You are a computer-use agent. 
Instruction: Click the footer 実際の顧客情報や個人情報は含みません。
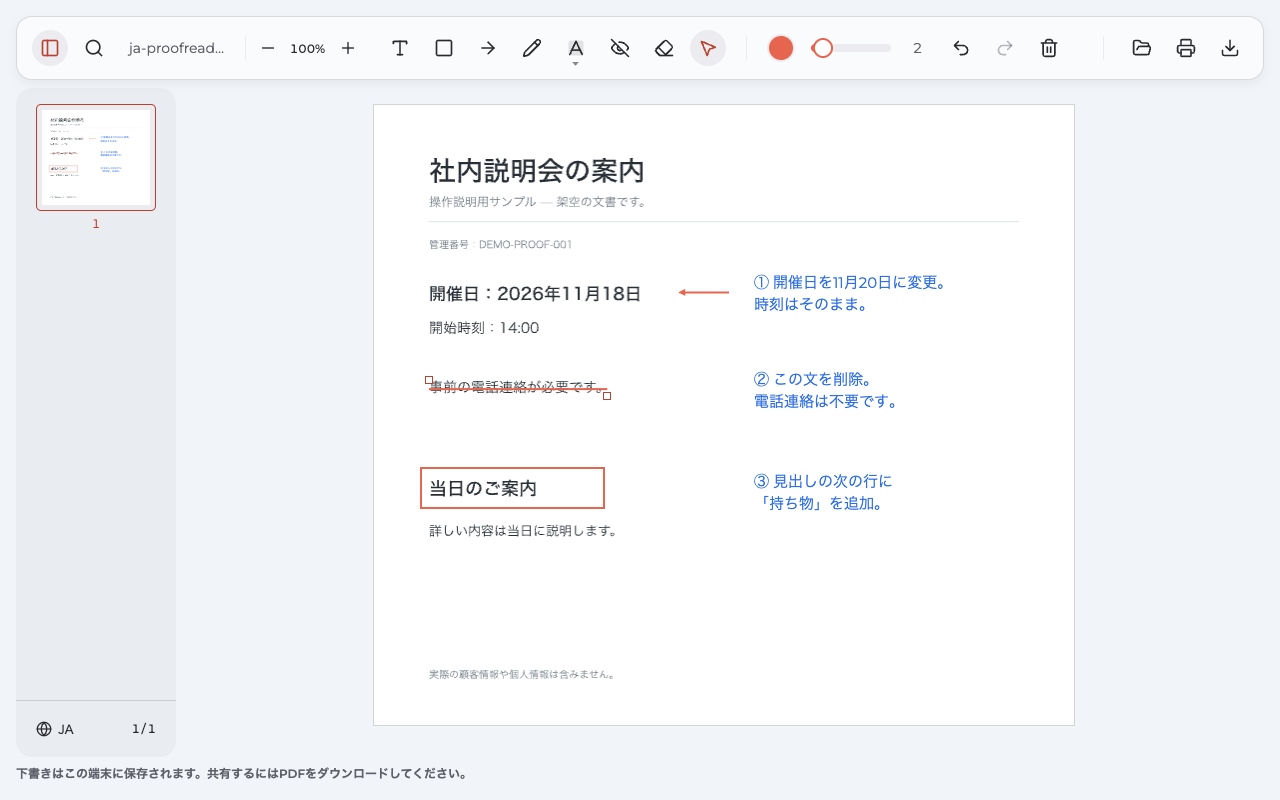point(521,675)
